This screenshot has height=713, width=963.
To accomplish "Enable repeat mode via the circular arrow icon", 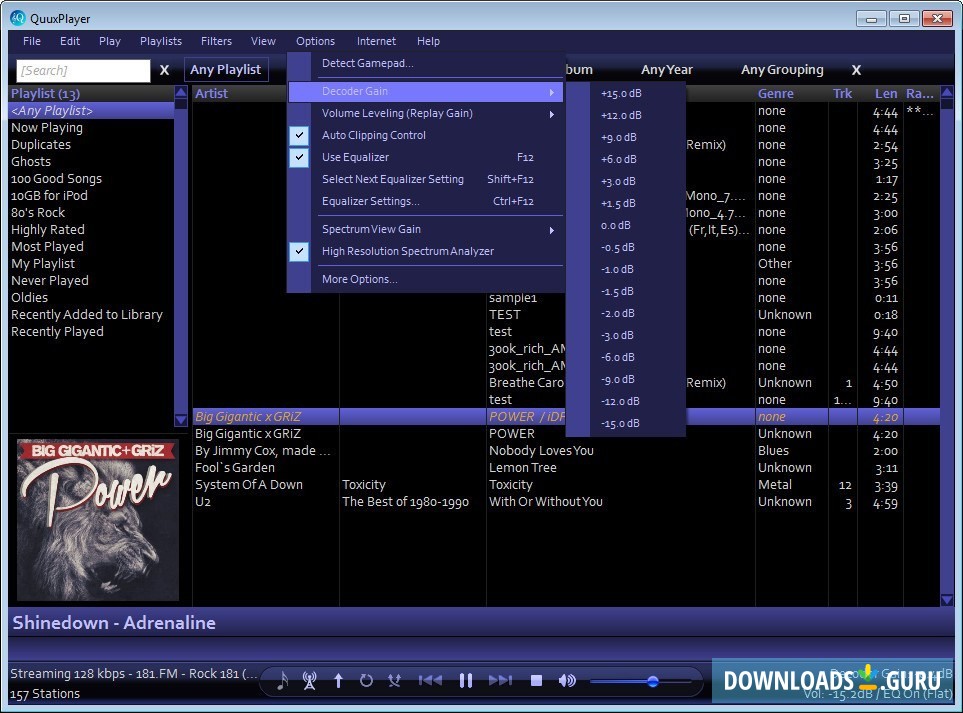I will tap(366, 680).
